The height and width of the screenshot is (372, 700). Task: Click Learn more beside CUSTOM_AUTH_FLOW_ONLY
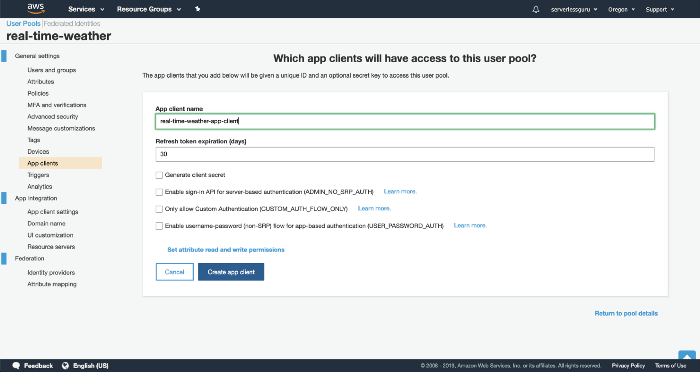pyautogui.click(x=375, y=209)
